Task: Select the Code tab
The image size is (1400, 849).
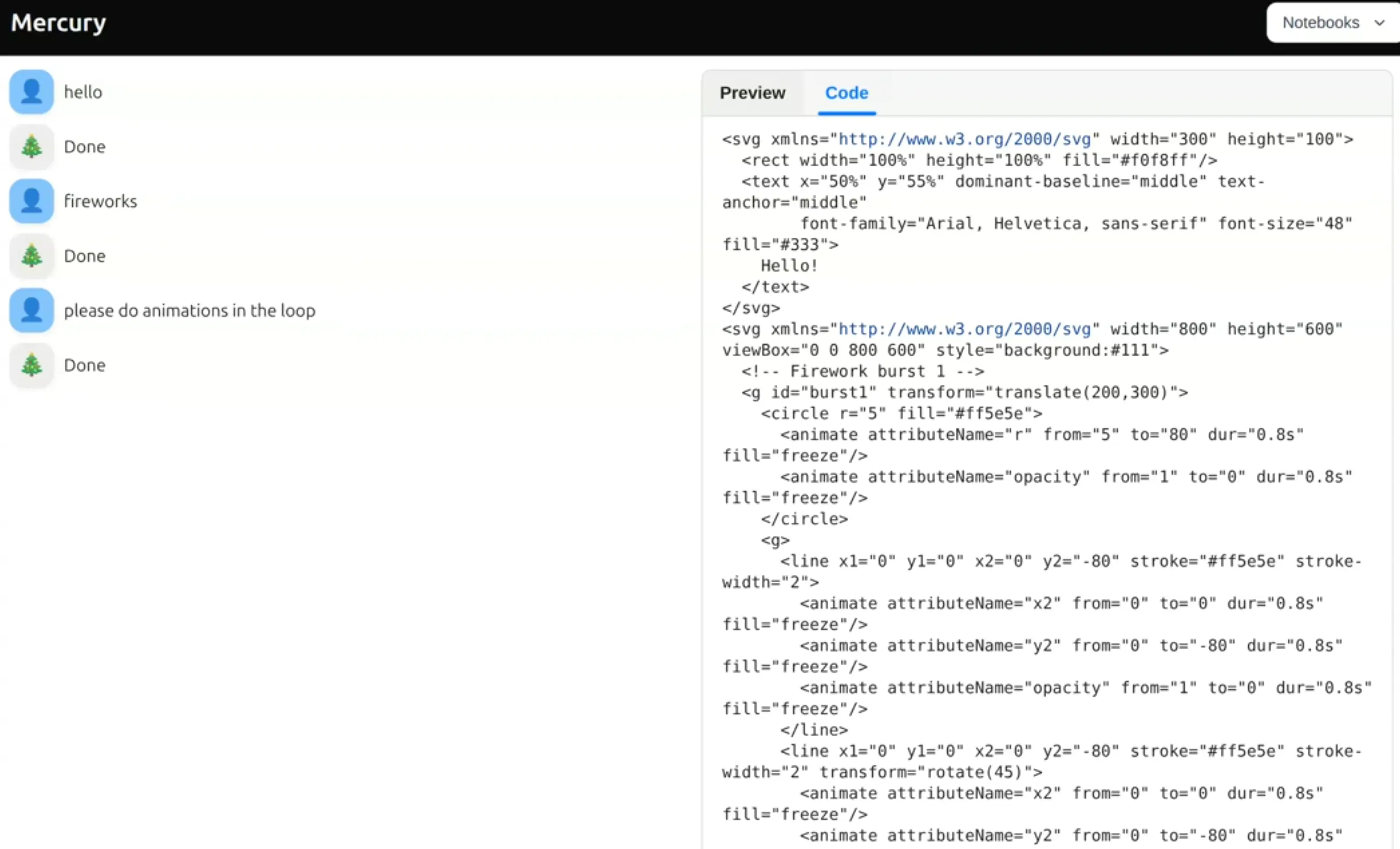Action: [846, 93]
